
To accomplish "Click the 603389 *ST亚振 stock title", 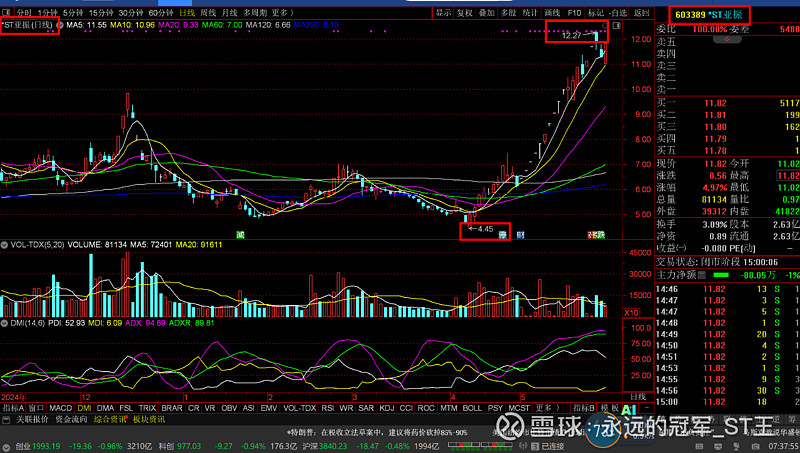I will pyautogui.click(x=709, y=15).
